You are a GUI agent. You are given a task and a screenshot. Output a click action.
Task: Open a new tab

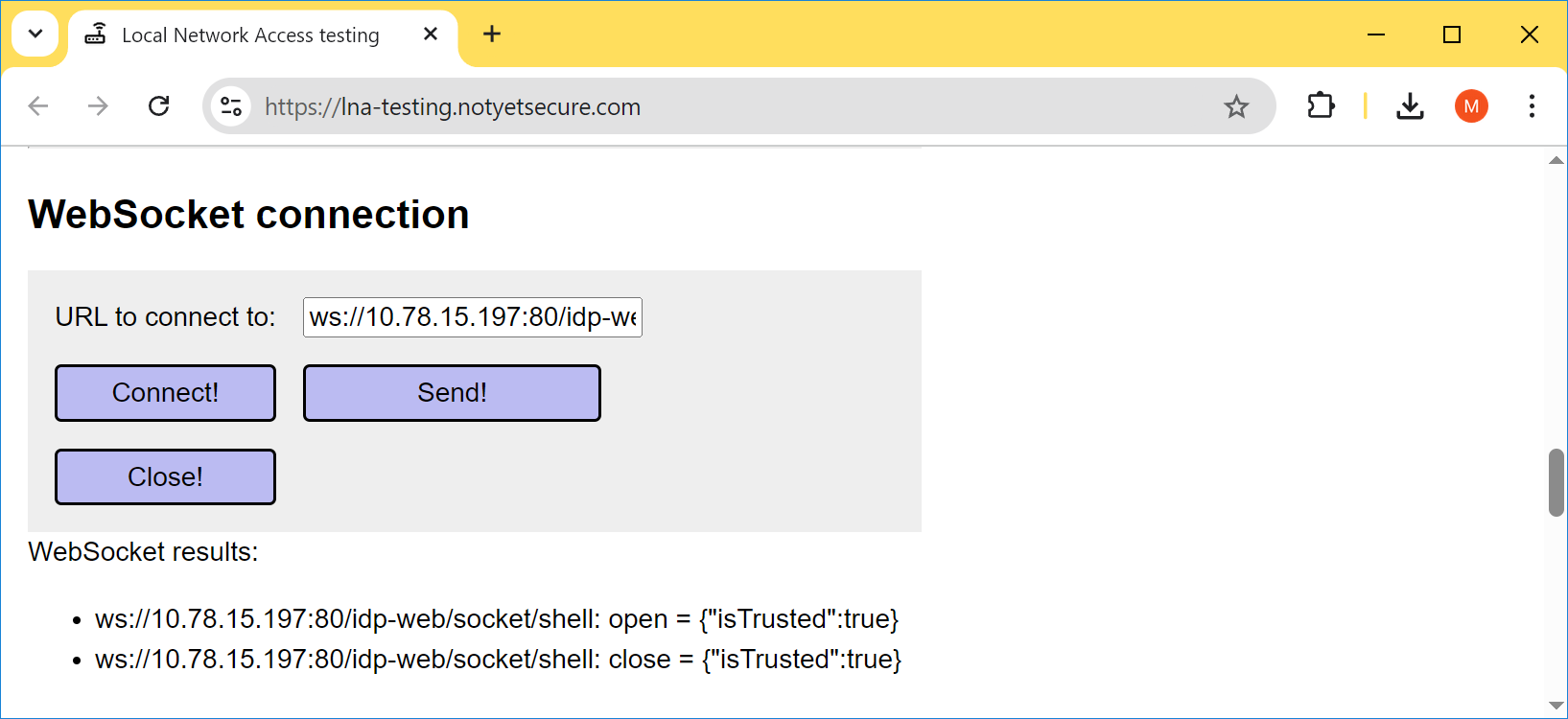(x=492, y=35)
